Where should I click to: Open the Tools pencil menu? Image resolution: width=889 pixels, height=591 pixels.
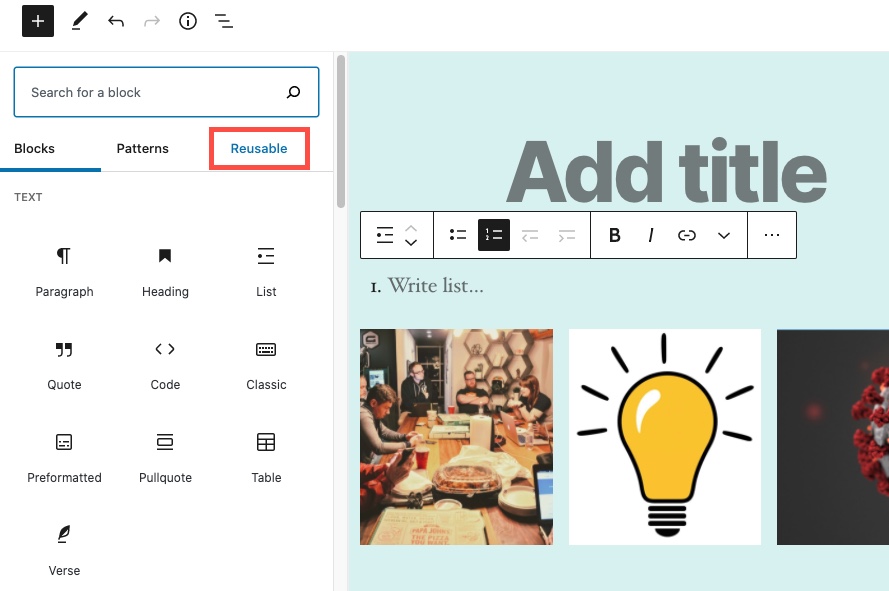pos(79,21)
